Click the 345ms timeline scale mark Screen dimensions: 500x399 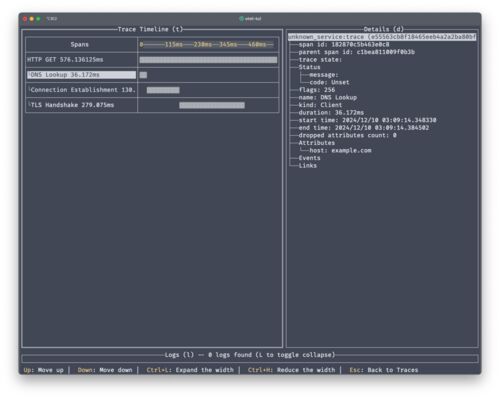tap(228, 44)
